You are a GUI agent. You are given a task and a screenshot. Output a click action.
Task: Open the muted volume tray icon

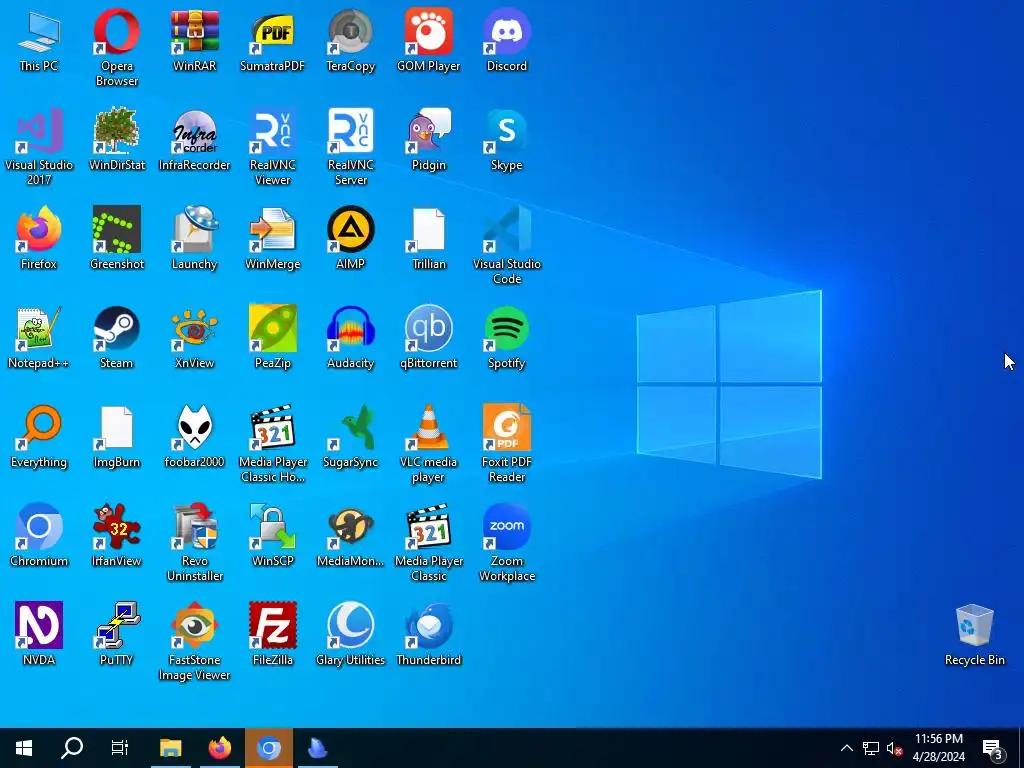[x=895, y=748]
